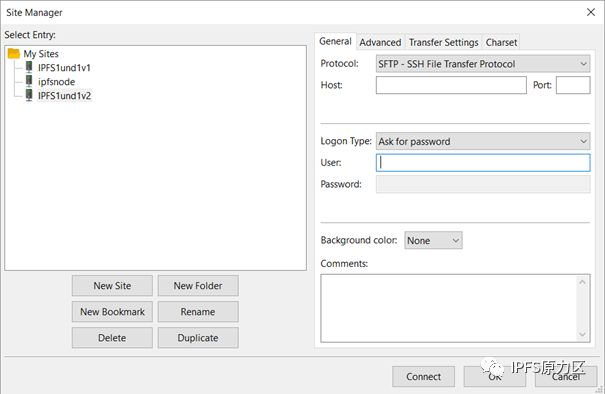Click the Cancel button

pyautogui.click(x=566, y=376)
